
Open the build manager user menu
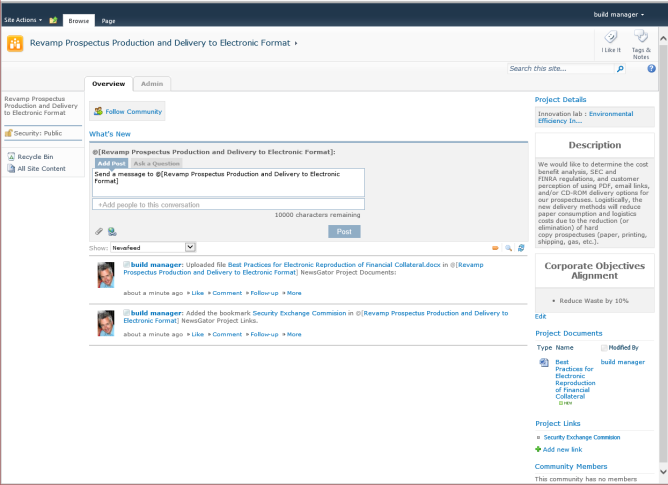[619, 15]
